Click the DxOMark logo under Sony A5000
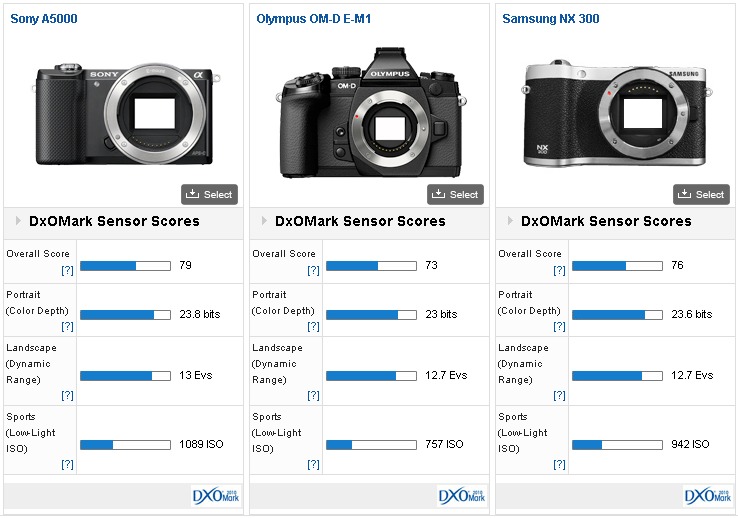 tap(216, 496)
